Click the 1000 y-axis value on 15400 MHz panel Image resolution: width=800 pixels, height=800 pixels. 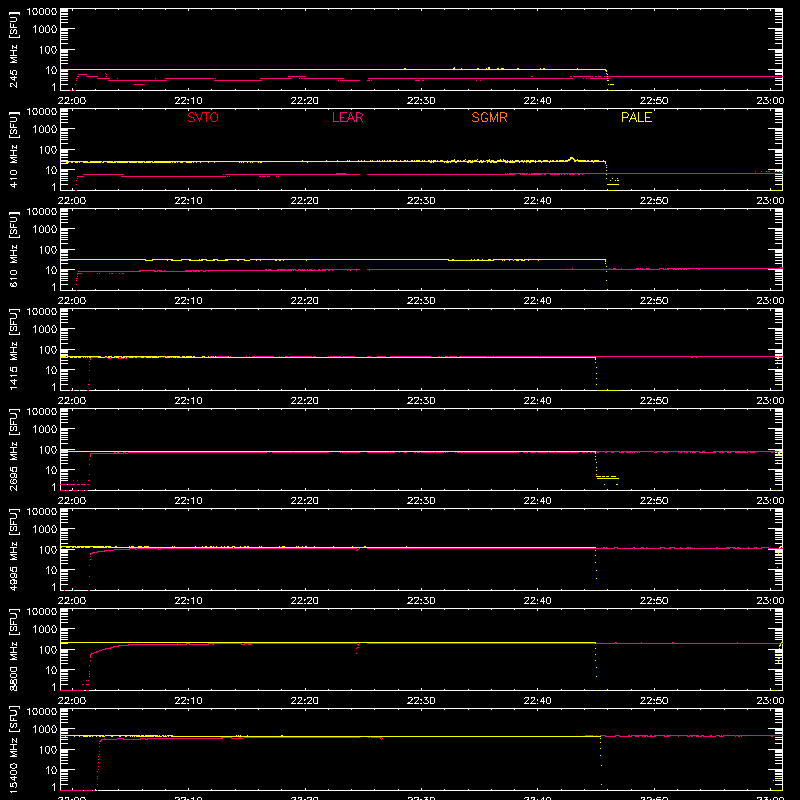point(44,730)
